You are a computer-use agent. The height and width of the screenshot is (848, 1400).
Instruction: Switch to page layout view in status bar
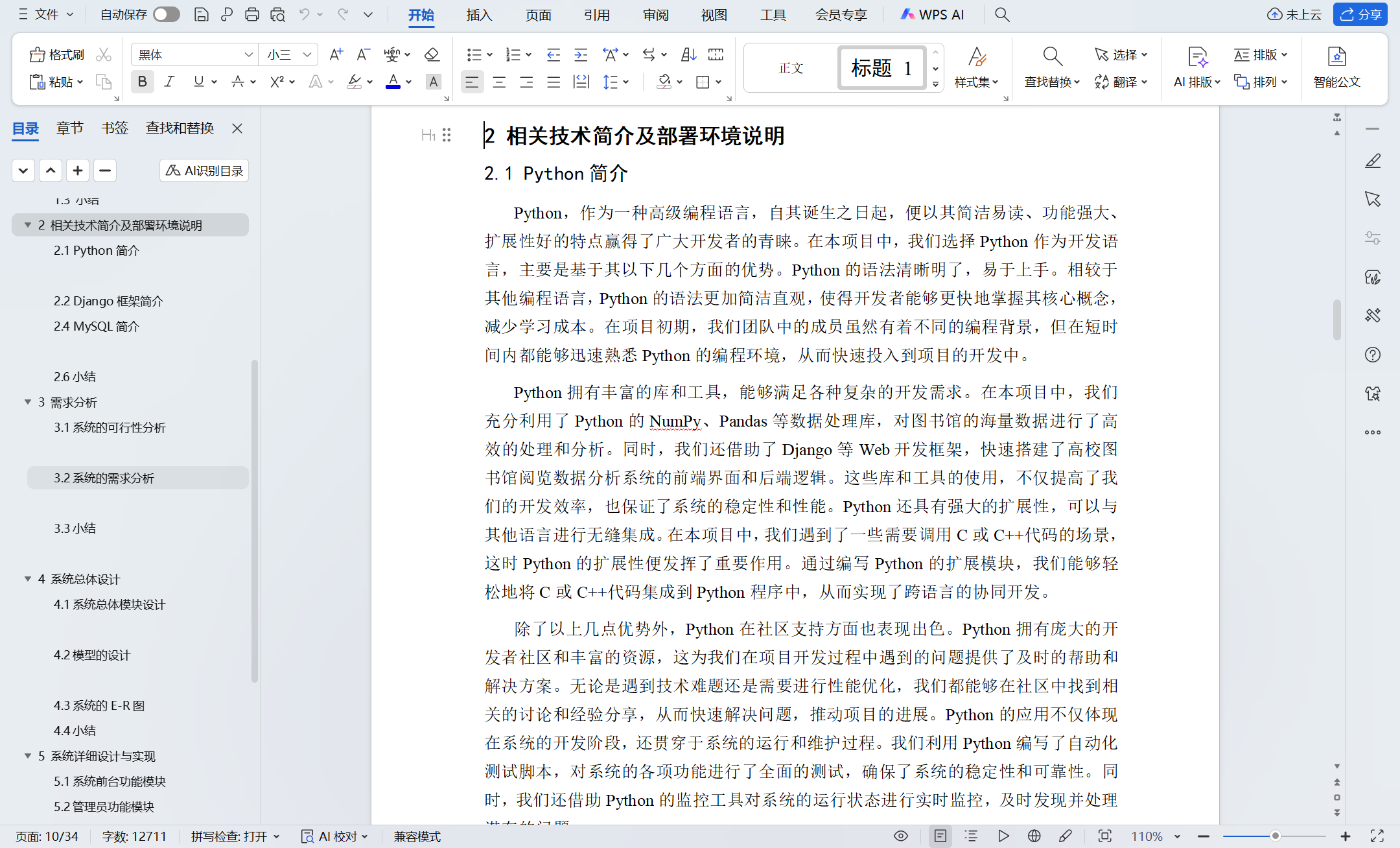tap(940, 836)
